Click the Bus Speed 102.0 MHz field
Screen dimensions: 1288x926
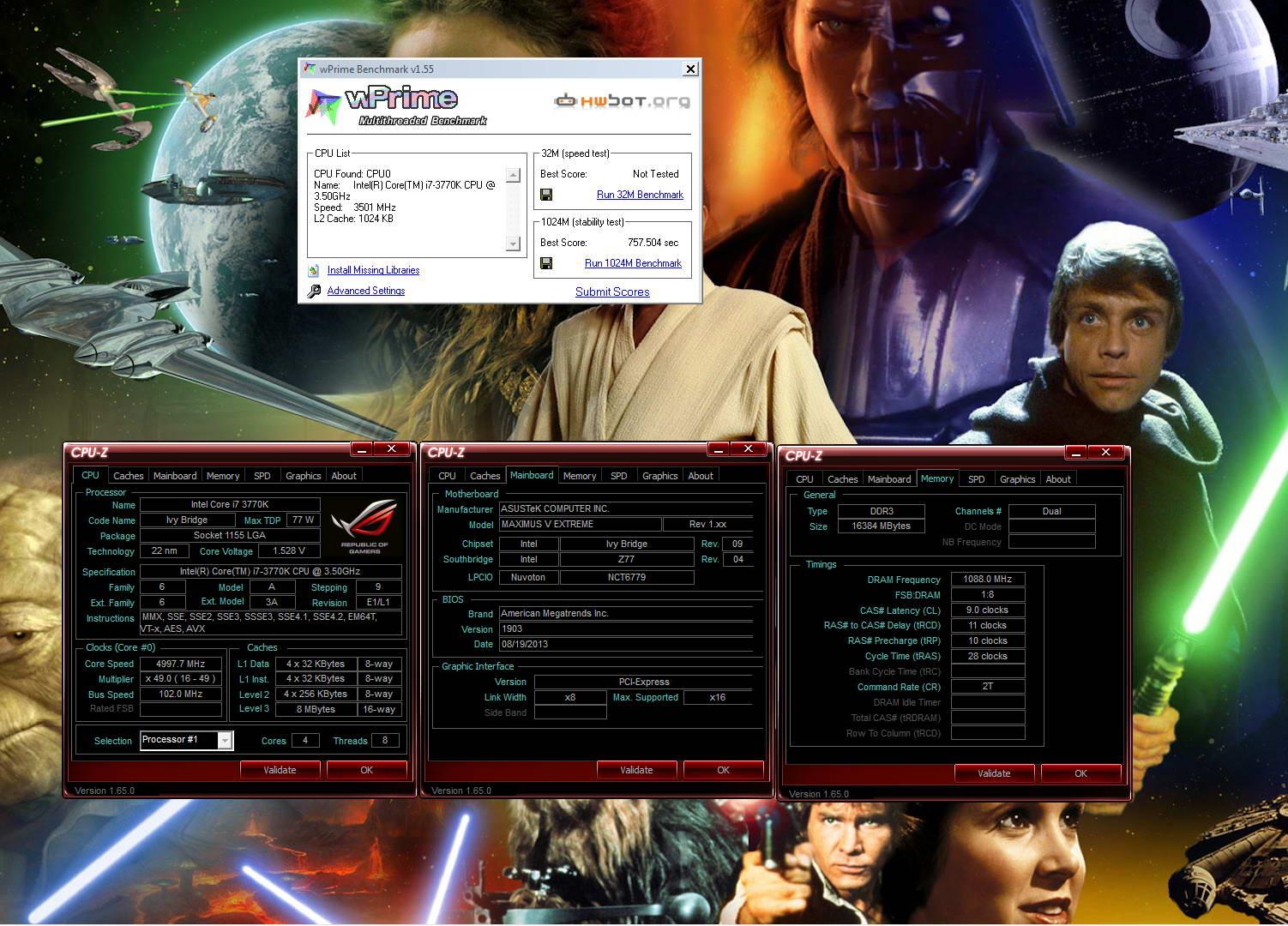[181, 694]
